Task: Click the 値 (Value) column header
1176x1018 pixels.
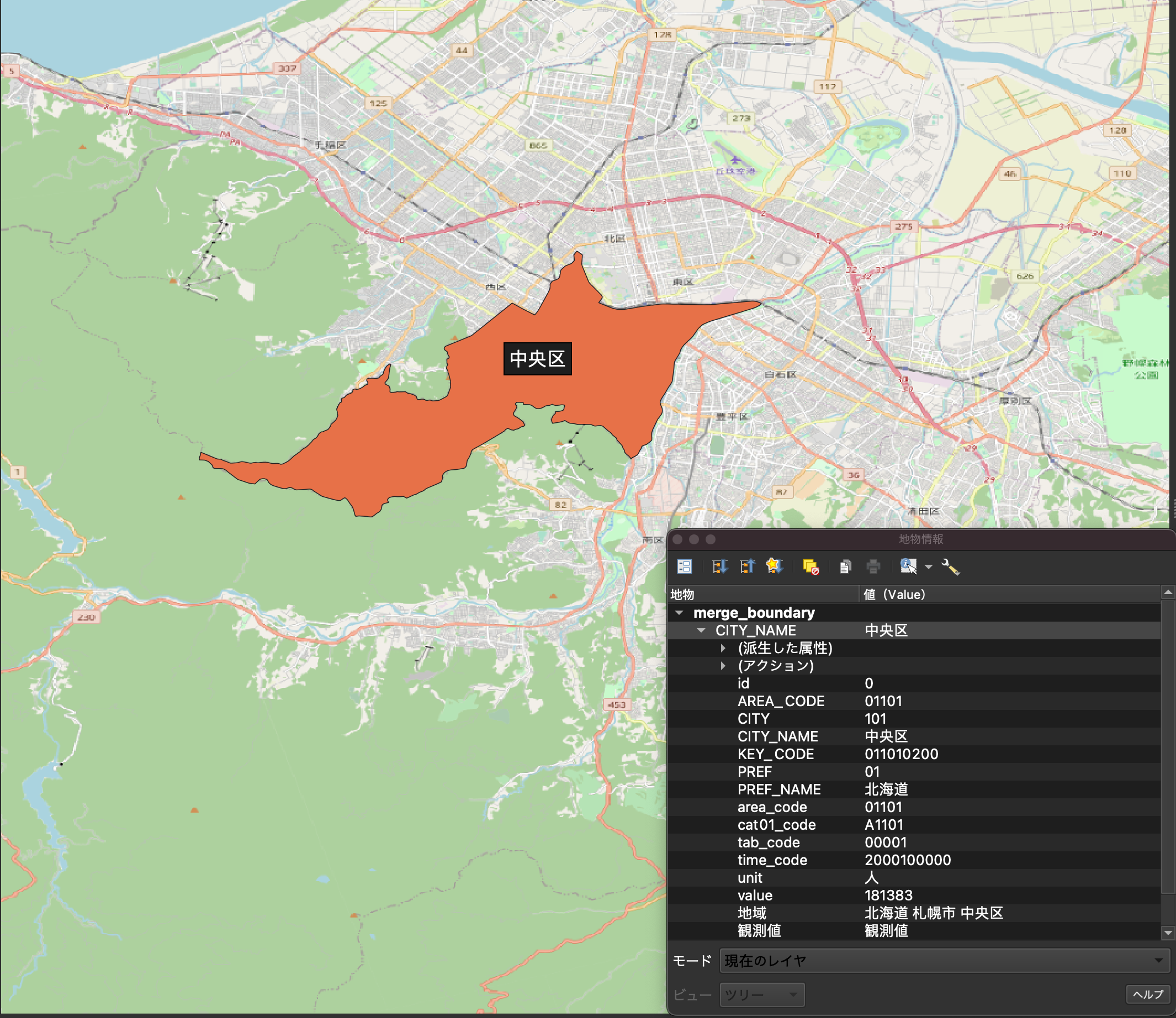Action: click(894, 594)
